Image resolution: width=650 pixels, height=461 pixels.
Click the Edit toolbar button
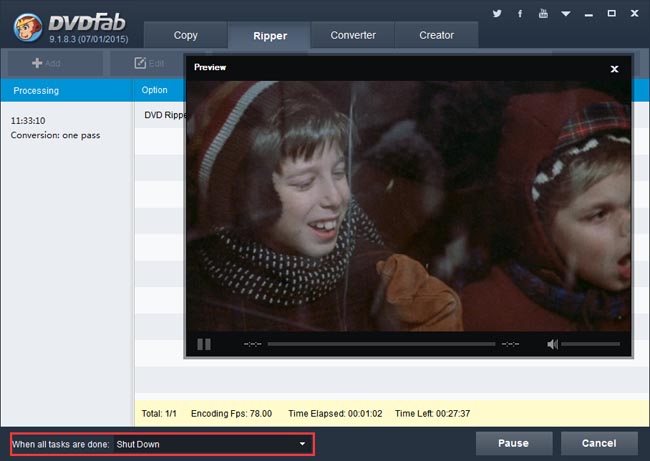point(149,63)
